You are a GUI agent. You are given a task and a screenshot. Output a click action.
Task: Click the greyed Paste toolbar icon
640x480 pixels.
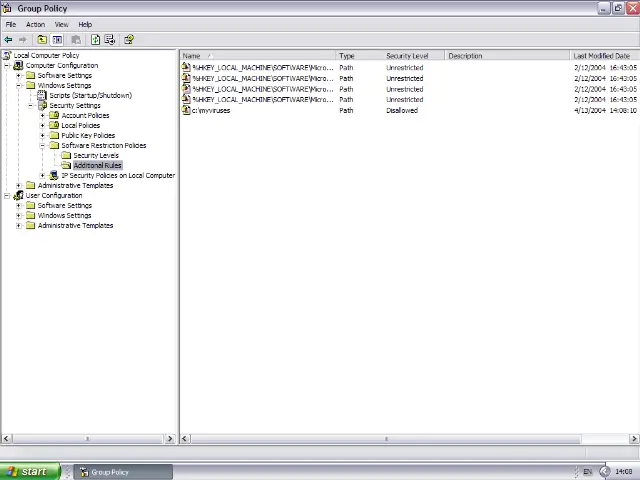[x=76, y=40]
